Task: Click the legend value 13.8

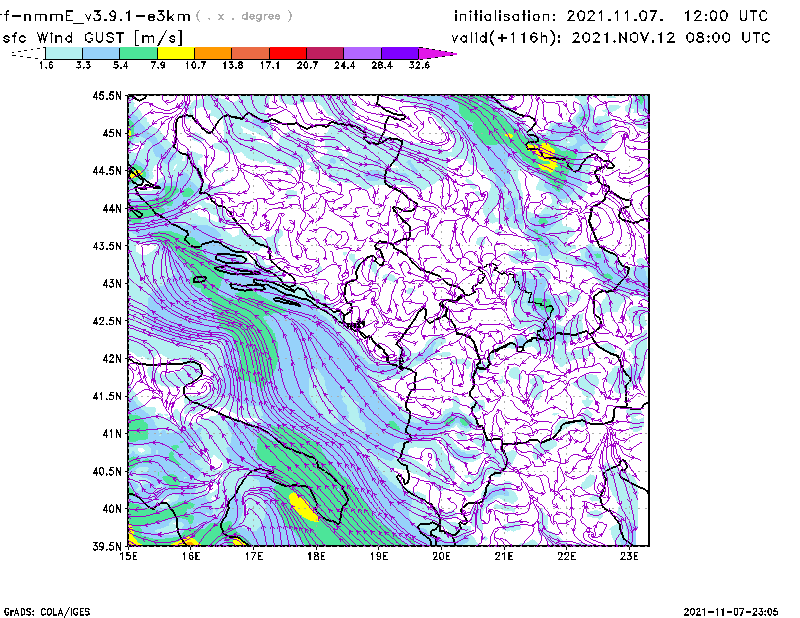Action: (x=233, y=65)
